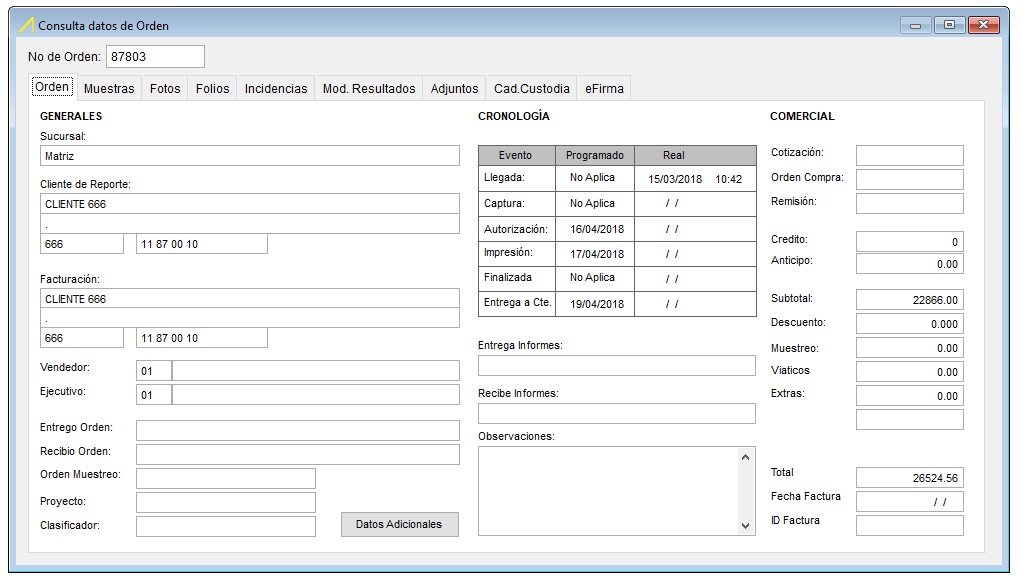Click the Vendedor code field

154,371
